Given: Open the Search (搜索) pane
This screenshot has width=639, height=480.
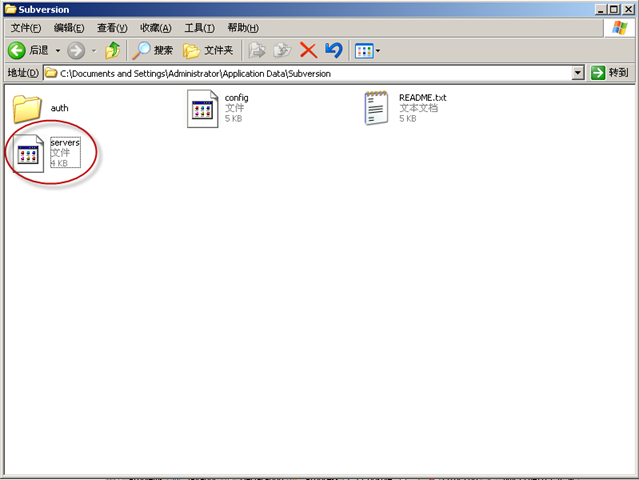Looking at the screenshot, I should tap(153, 51).
